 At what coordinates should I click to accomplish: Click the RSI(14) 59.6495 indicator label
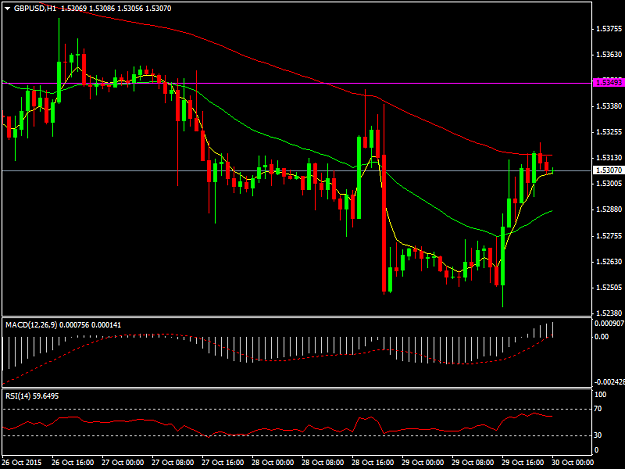tap(32, 396)
